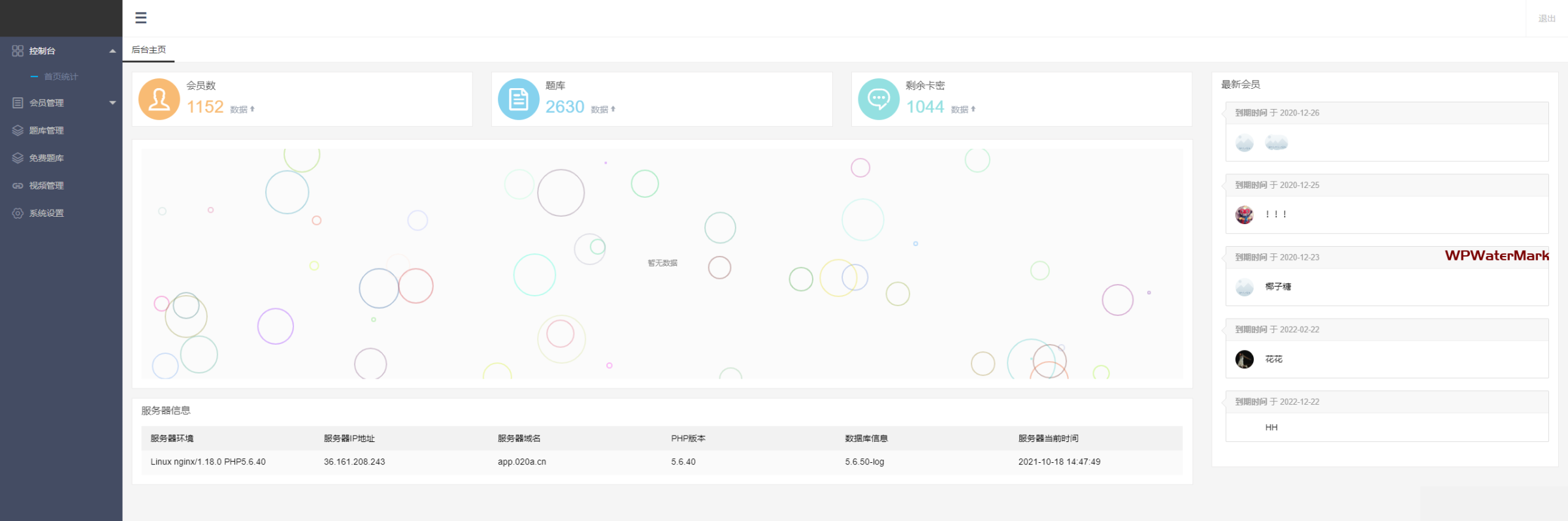Click the 控制台 dashboard grid icon
1568x521 pixels.
click(18, 51)
